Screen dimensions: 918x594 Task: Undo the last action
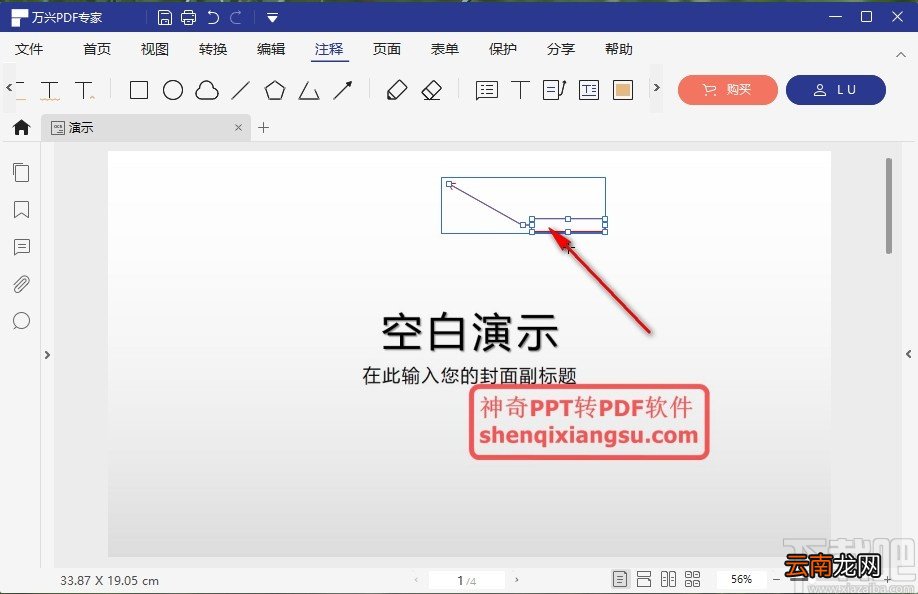tap(213, 18)
